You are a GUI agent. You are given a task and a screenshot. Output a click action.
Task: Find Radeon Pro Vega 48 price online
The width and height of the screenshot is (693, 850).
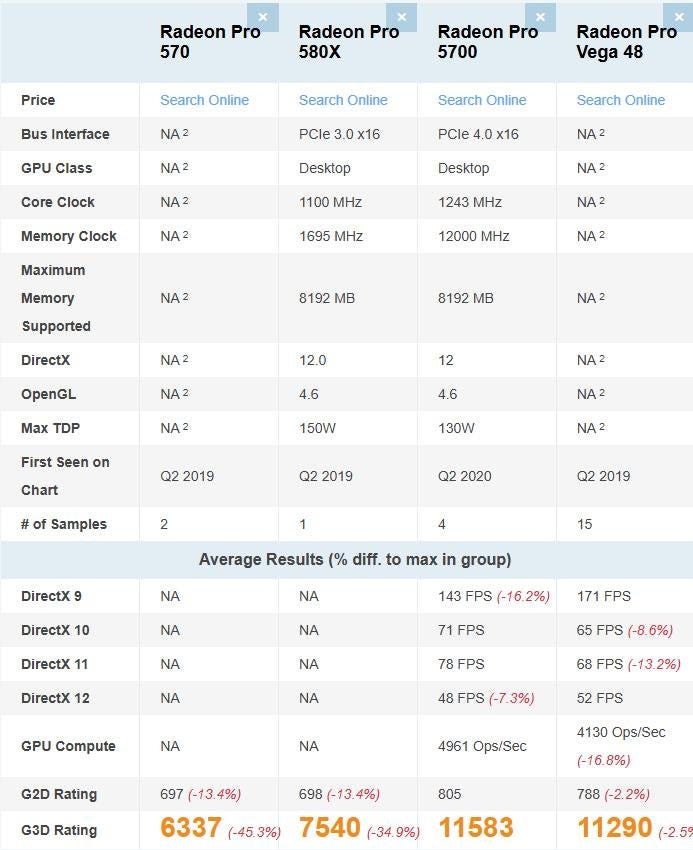[620, 100]
